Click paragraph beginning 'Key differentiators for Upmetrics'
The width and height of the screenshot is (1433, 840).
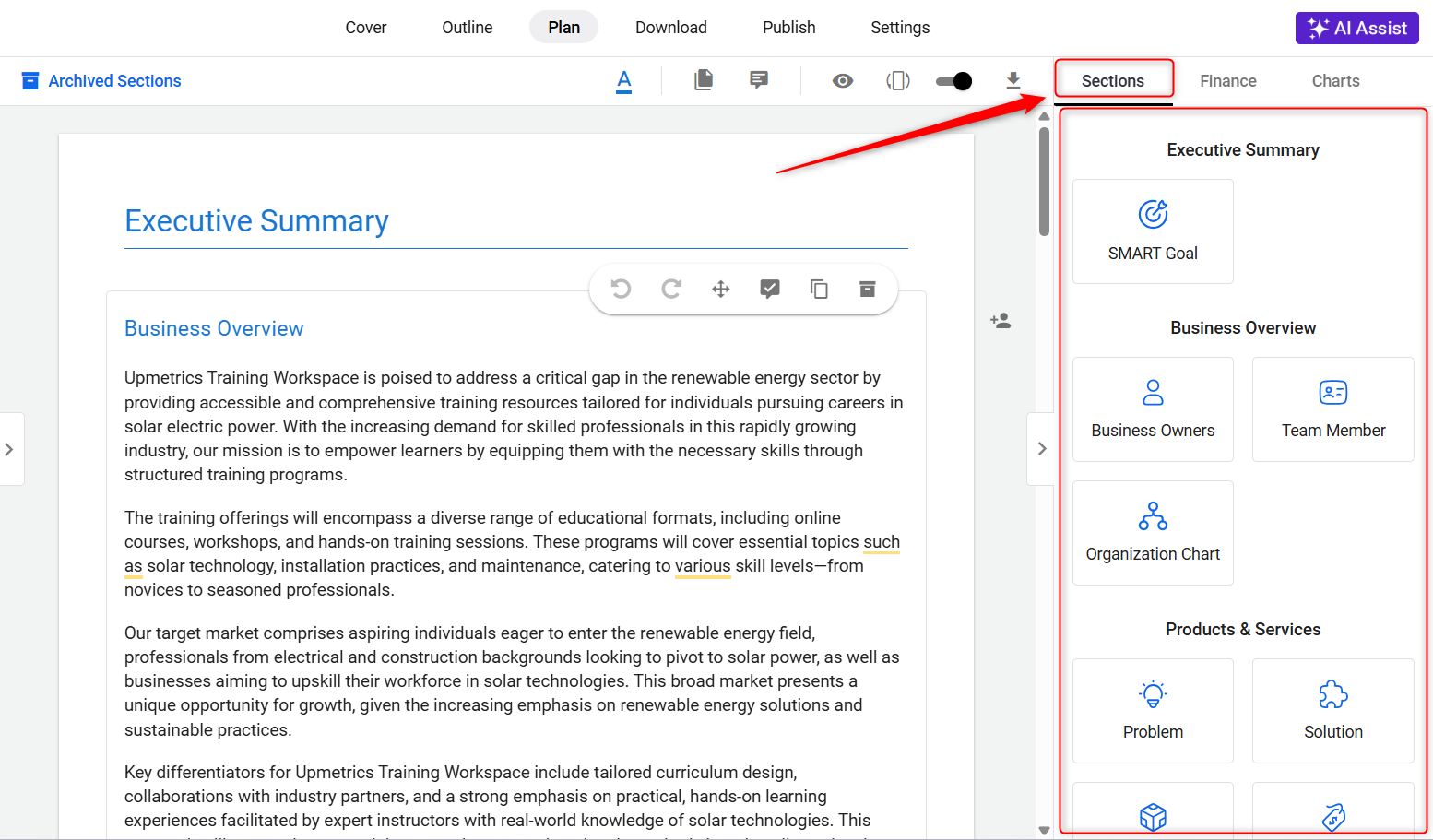498,800
